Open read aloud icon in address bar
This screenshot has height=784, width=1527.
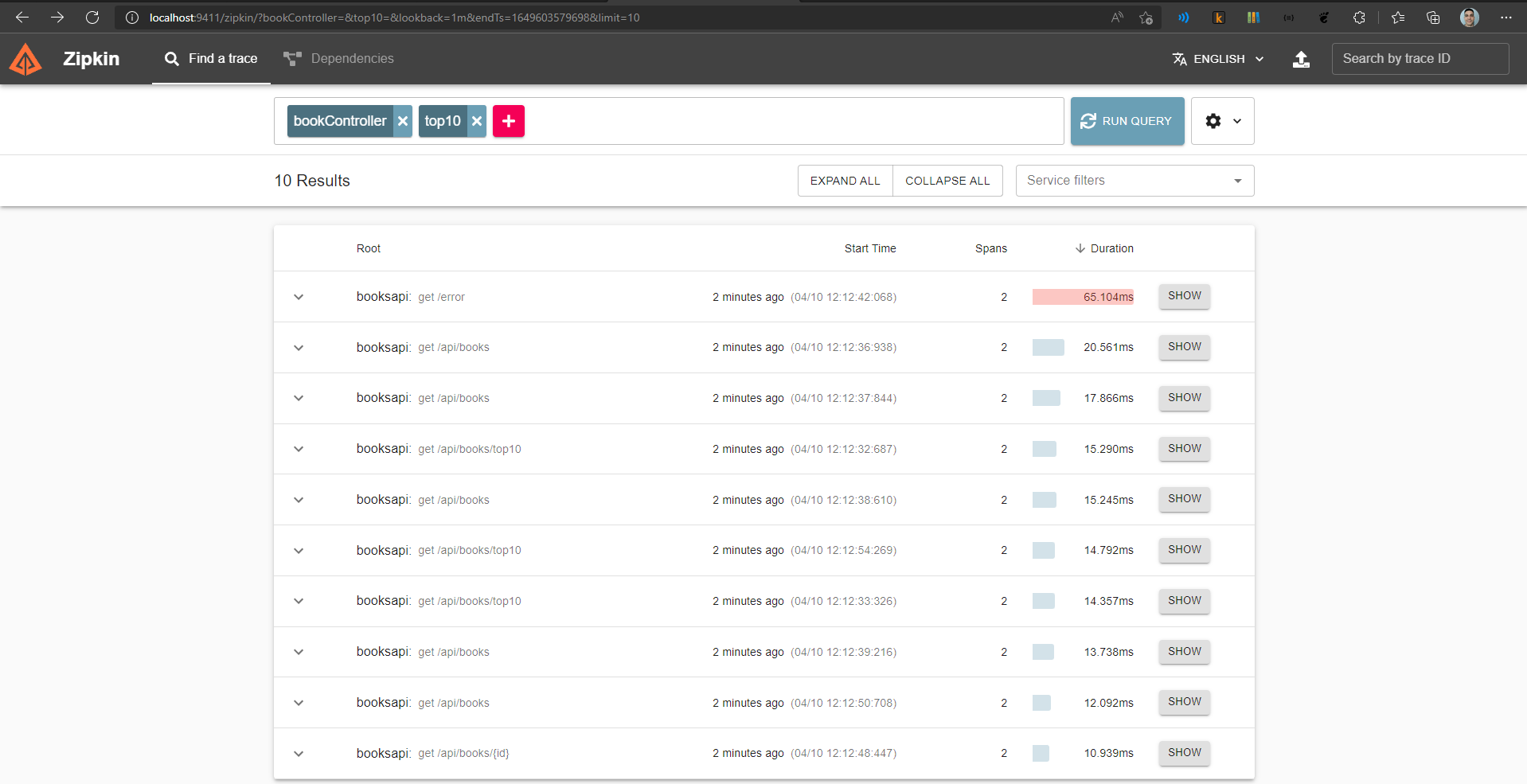[x=1117, y=18]
